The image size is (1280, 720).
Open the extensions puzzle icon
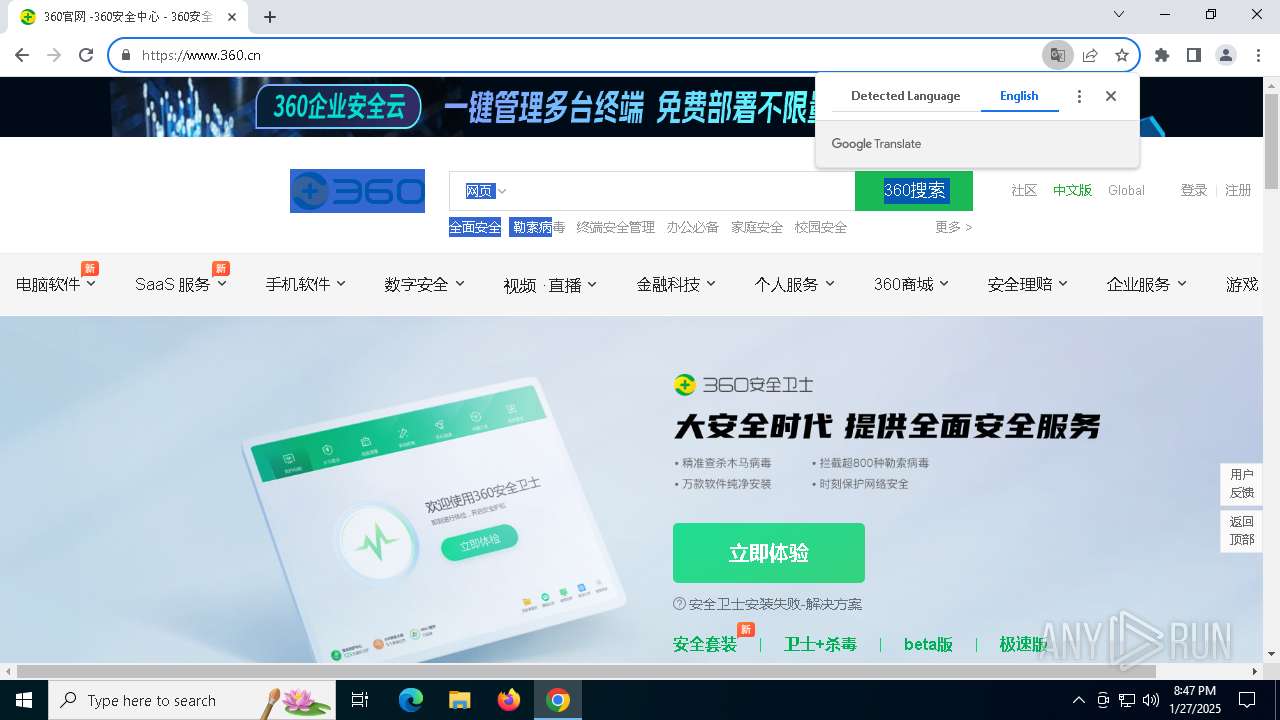pyautogui.click(x=1162, y=55)
